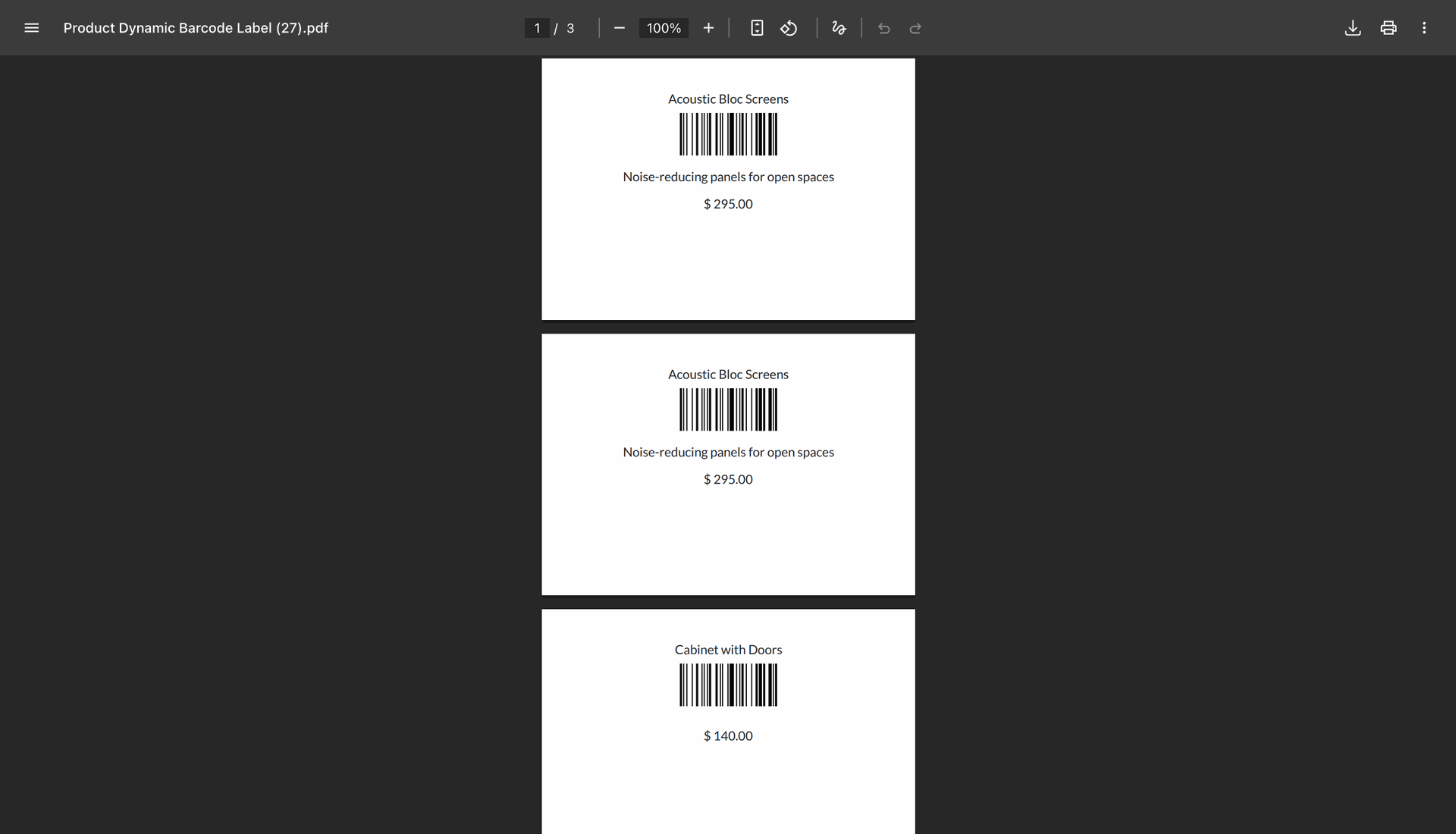Click the total page count 3
Screen dimensions: 1456x834
pos(570,28)
